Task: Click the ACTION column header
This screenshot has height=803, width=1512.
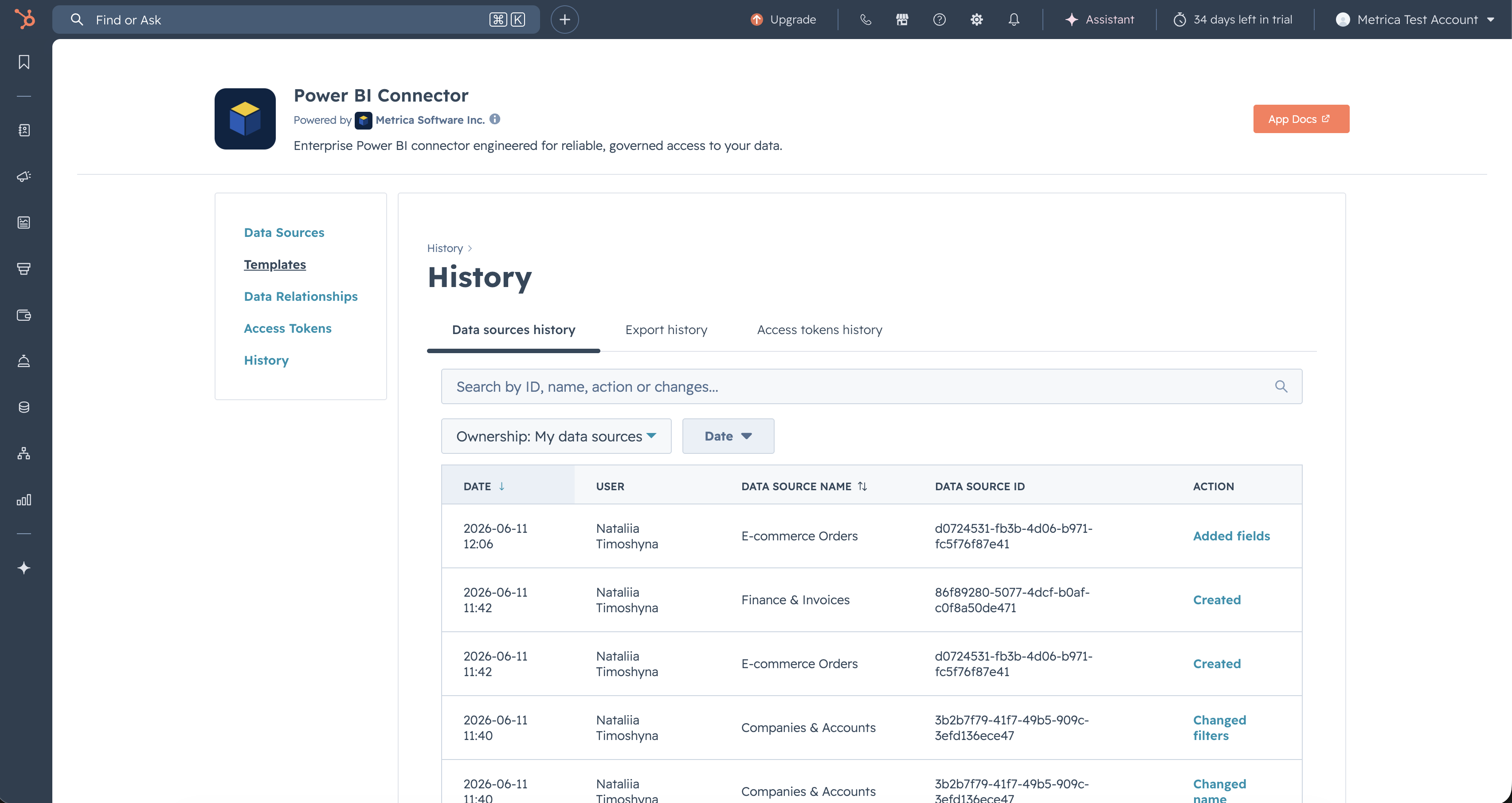Action: 1213,486
